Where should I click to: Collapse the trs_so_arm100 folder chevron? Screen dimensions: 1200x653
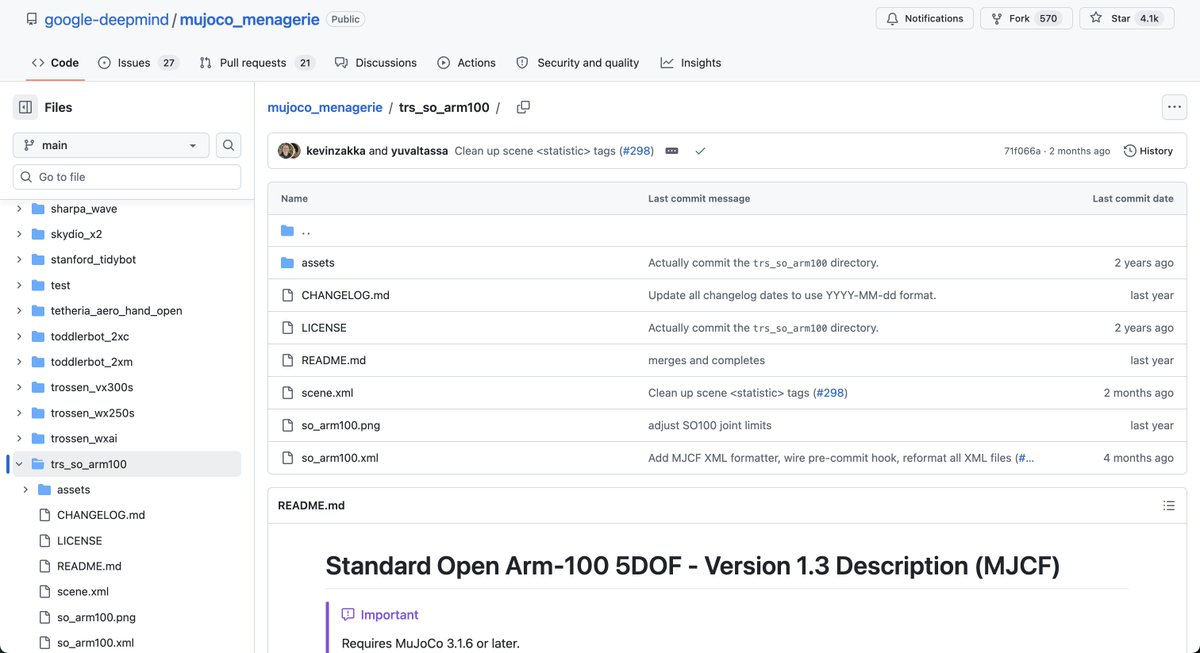click(x=19, y=464)
